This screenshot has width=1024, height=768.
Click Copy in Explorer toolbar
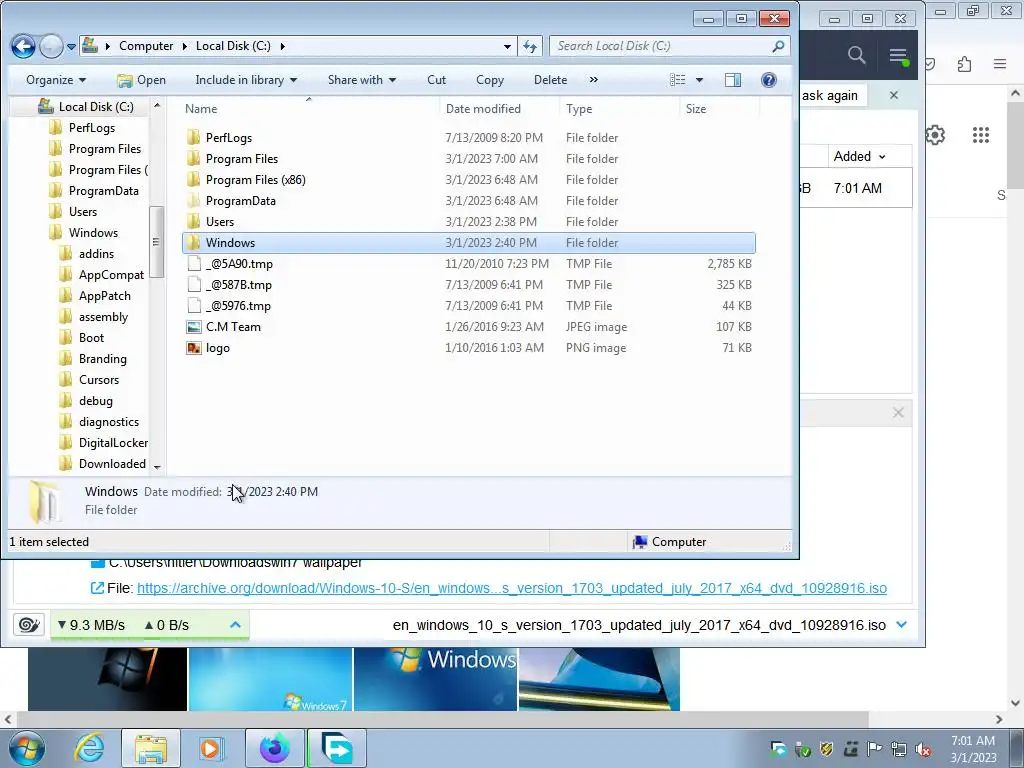pyautogui.click(x=490, y=80)
